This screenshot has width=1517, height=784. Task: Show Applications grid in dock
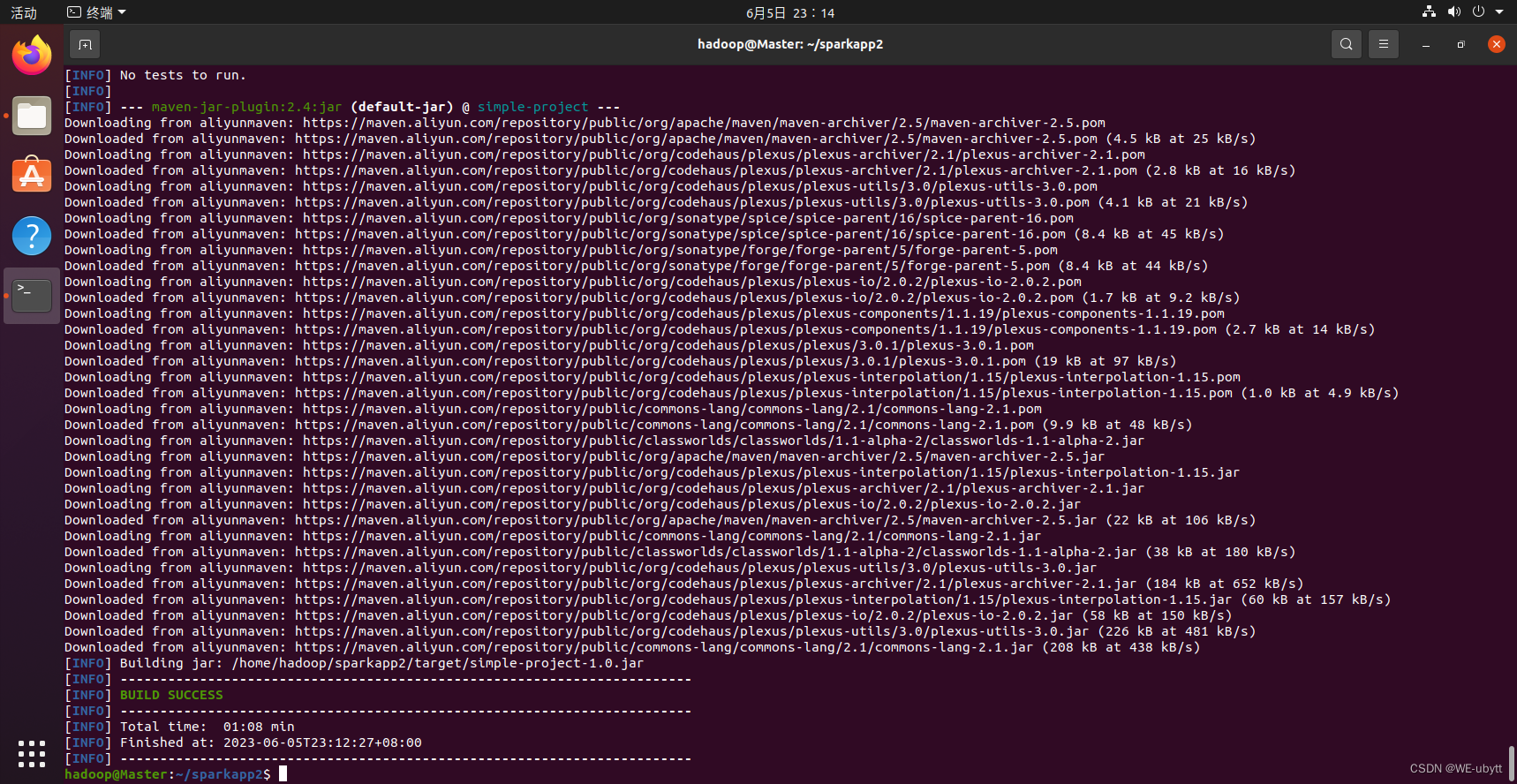(32, 753)
